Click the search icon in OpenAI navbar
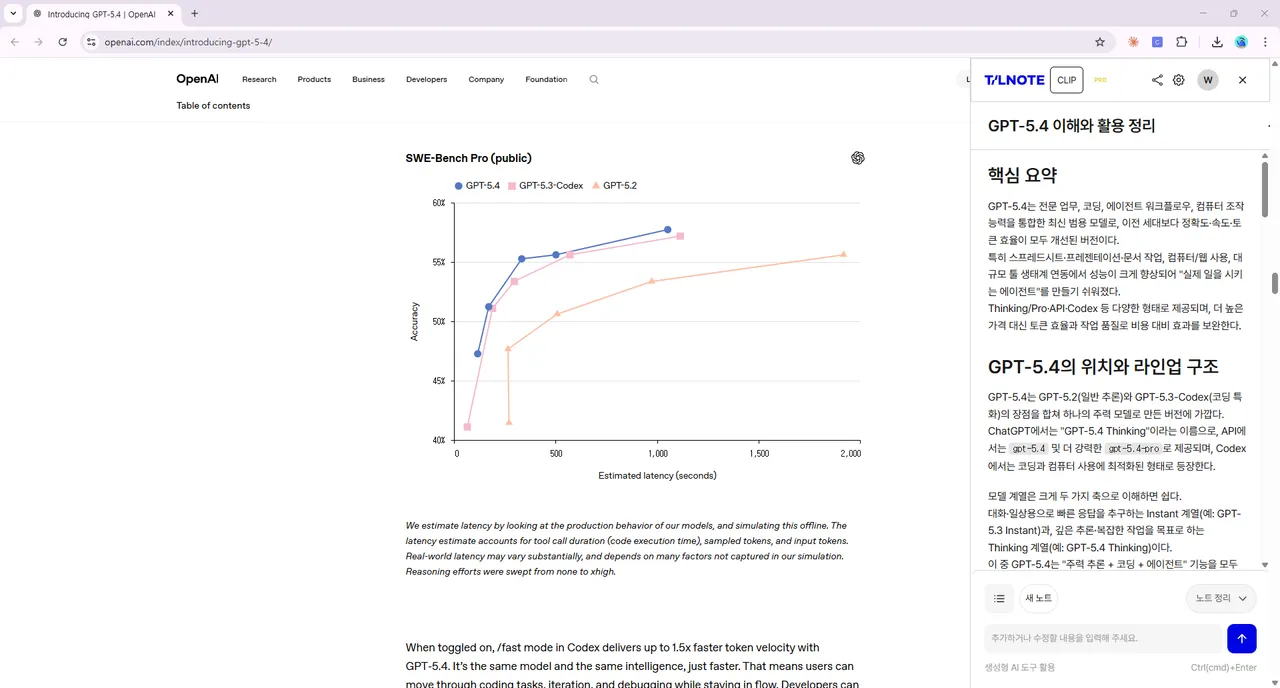The image size is (1280, 688). 593,80
